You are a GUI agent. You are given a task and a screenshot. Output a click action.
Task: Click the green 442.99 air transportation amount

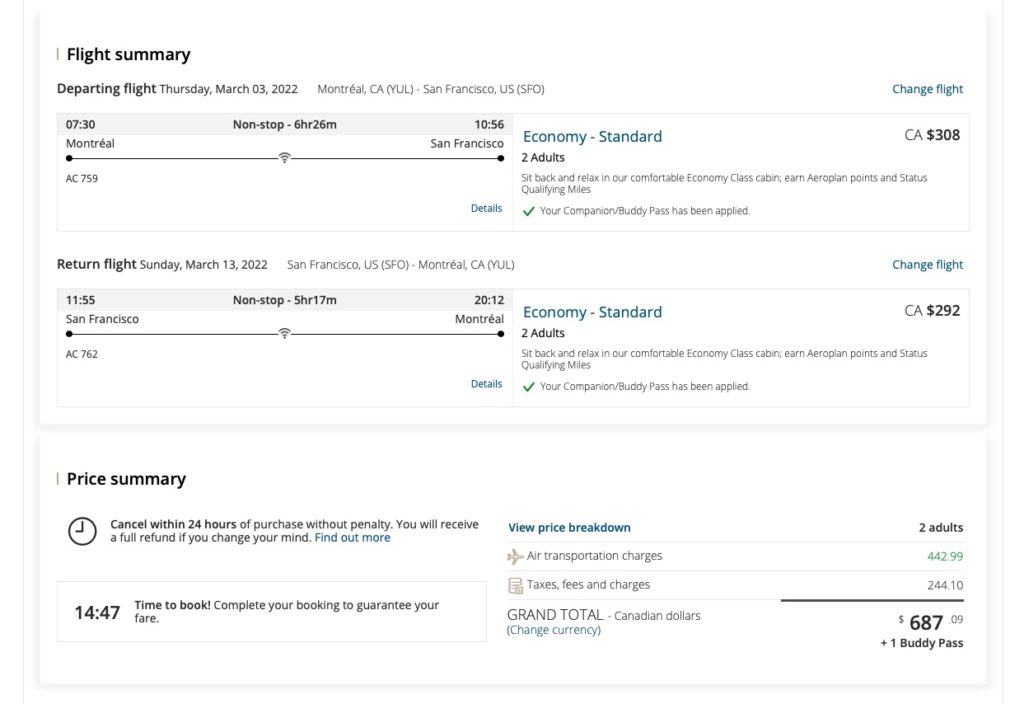(944, 557)
